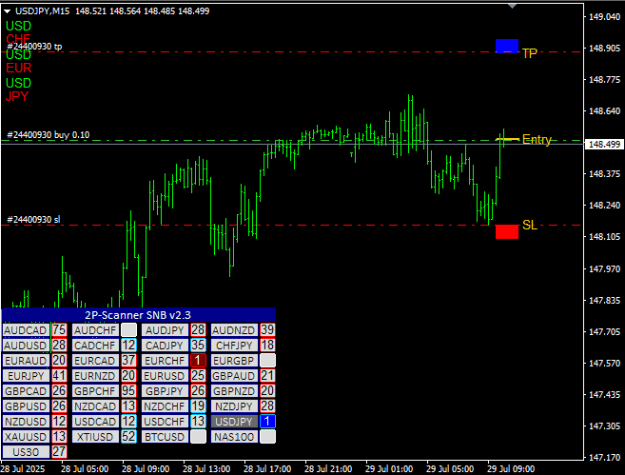
Task: Click the current price tag 148.499
Action: tap(604, 144)
